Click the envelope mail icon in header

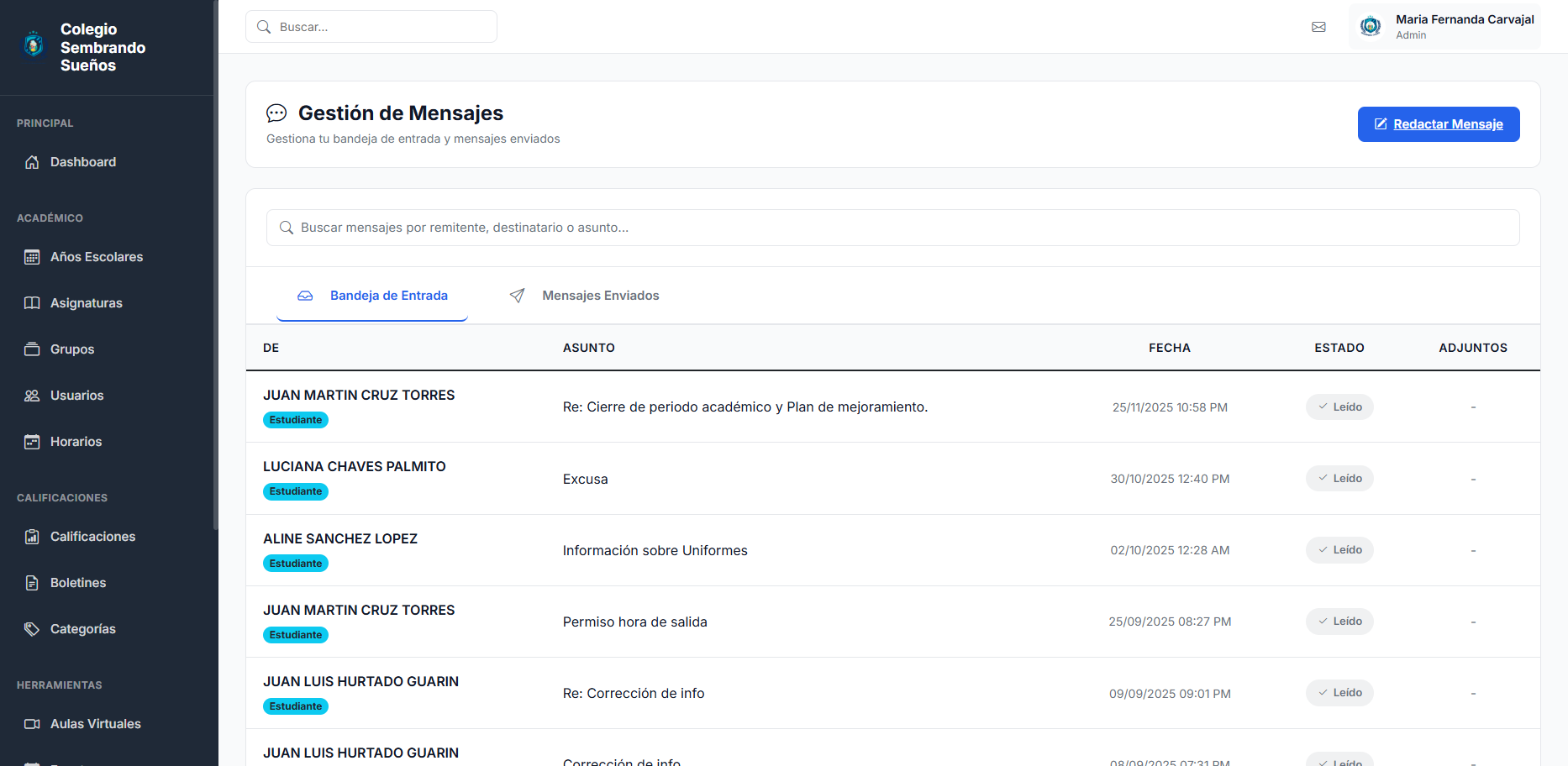(x=1318, y=27)
